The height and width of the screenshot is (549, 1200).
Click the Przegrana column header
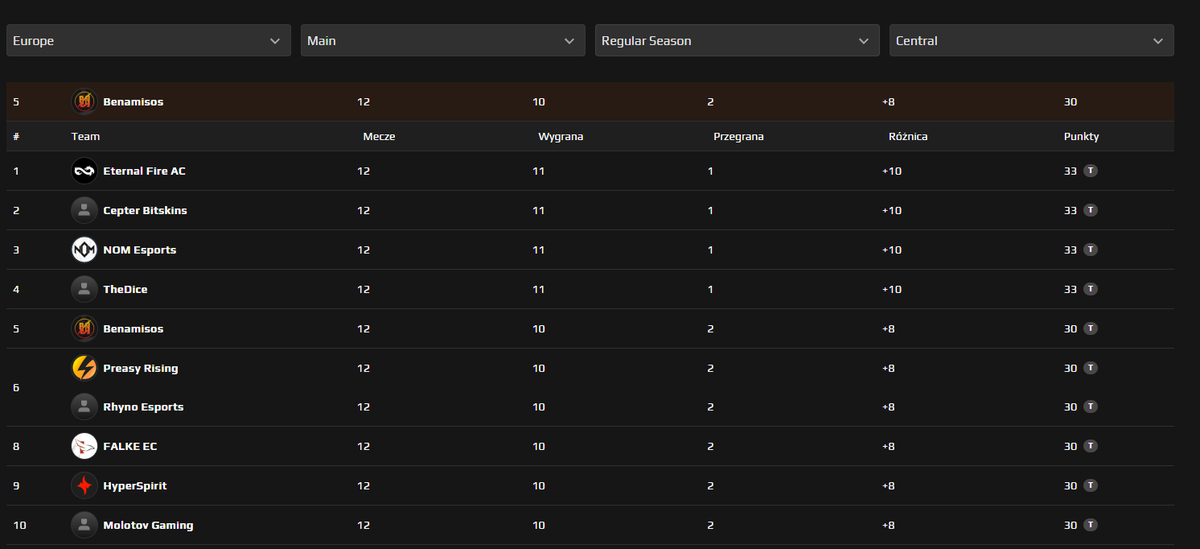tap(738, 137)
